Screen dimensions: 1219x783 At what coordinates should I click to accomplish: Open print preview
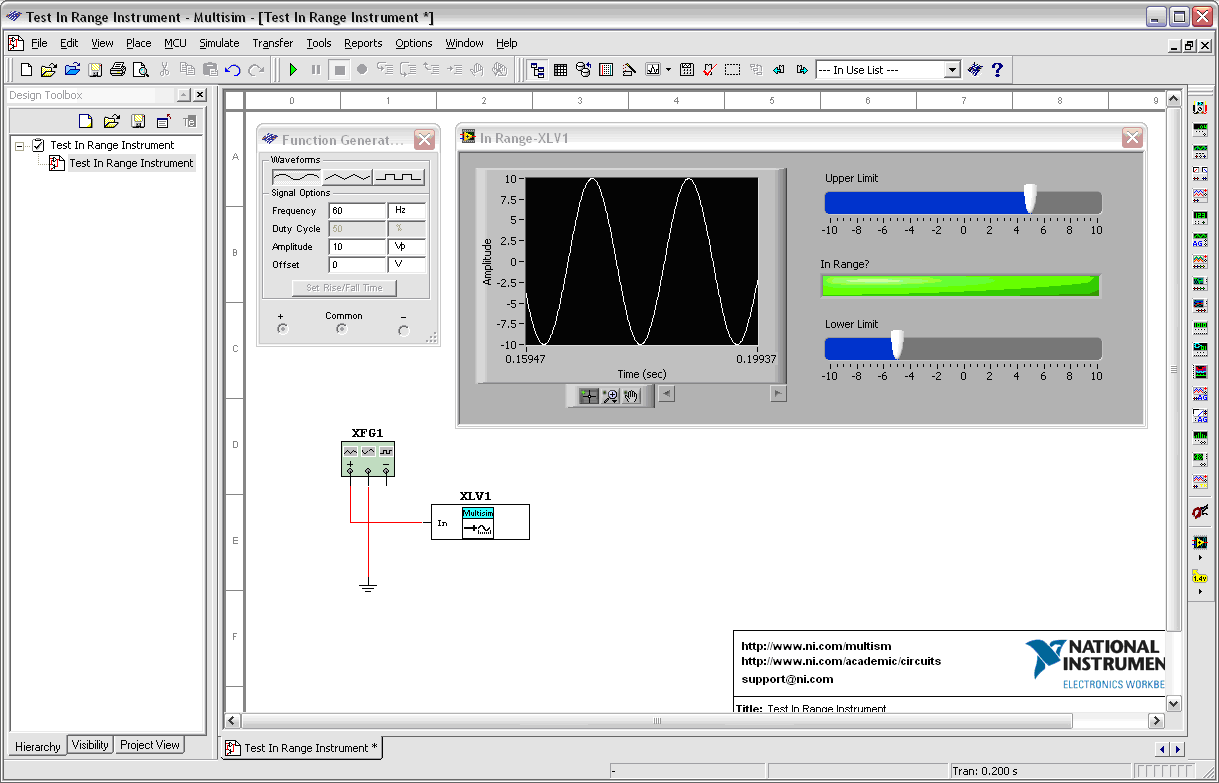(141, 70)
